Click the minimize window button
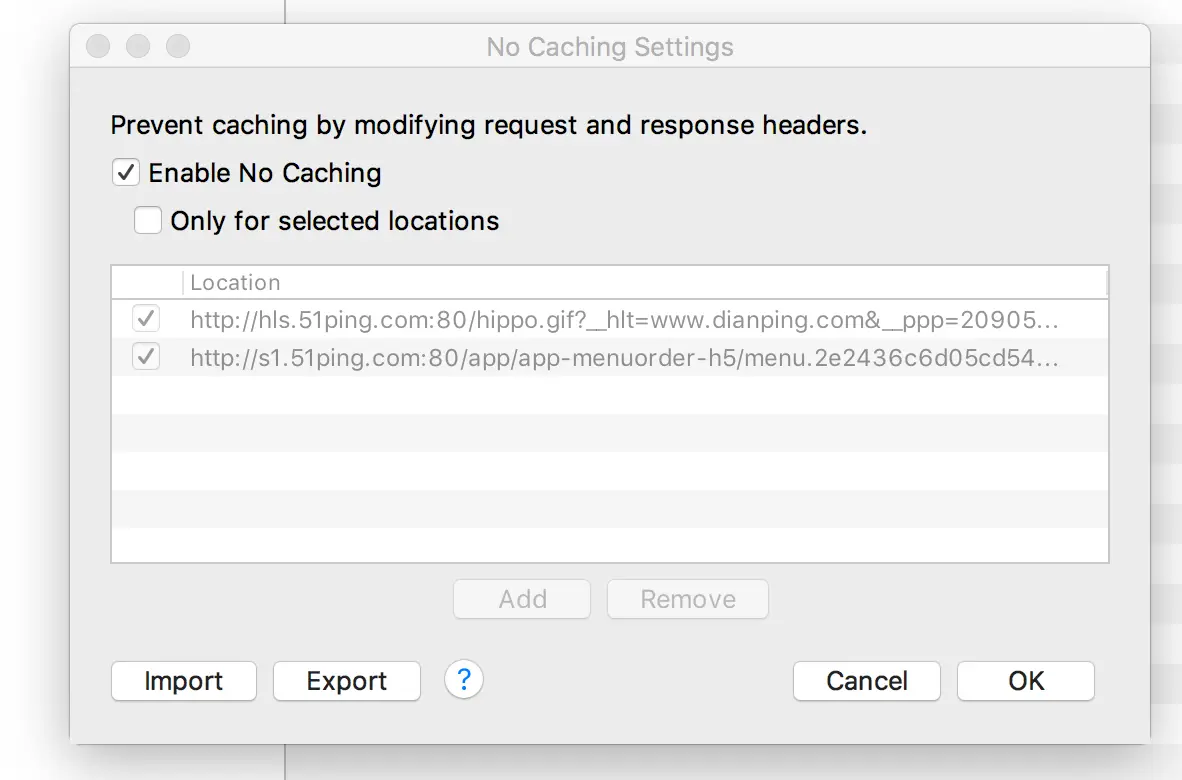Viewport: 1182px width, 780px height. coord(138,46)
